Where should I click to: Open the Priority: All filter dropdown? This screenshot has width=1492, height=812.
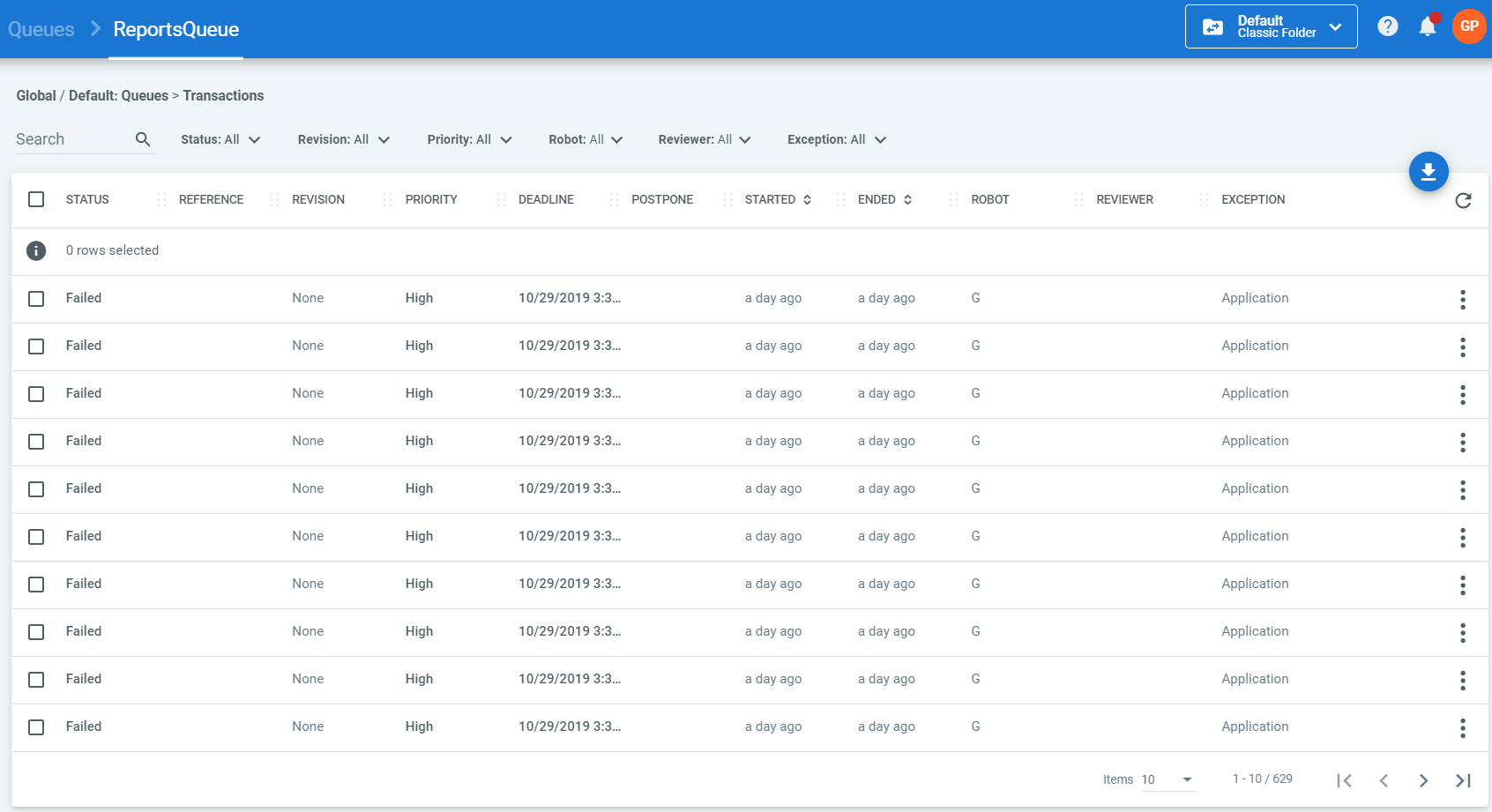(x=470, y=139)
